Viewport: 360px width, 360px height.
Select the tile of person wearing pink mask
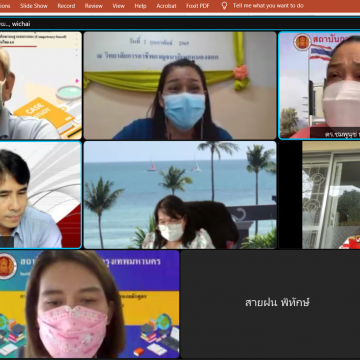(x=89, y=304)
